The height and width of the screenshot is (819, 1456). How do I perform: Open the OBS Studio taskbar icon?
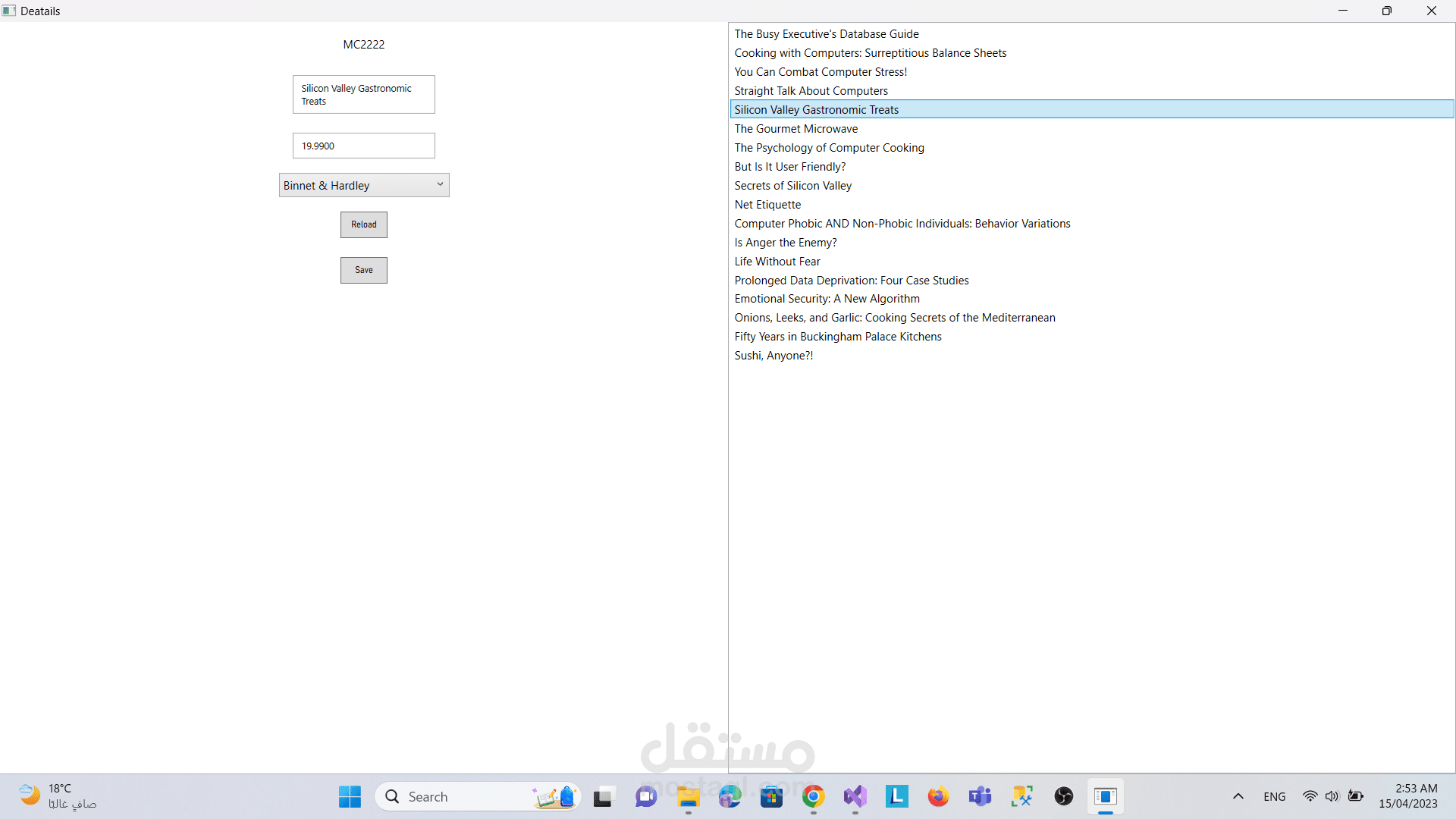tap(1063, 796)
